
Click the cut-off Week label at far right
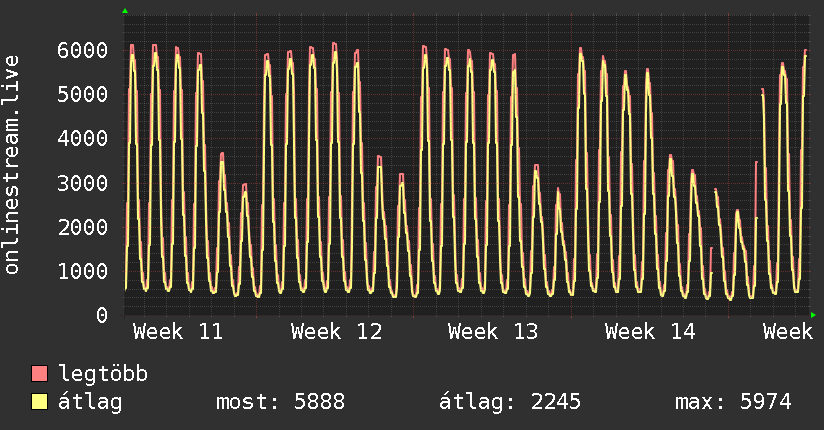coord(788,332)
